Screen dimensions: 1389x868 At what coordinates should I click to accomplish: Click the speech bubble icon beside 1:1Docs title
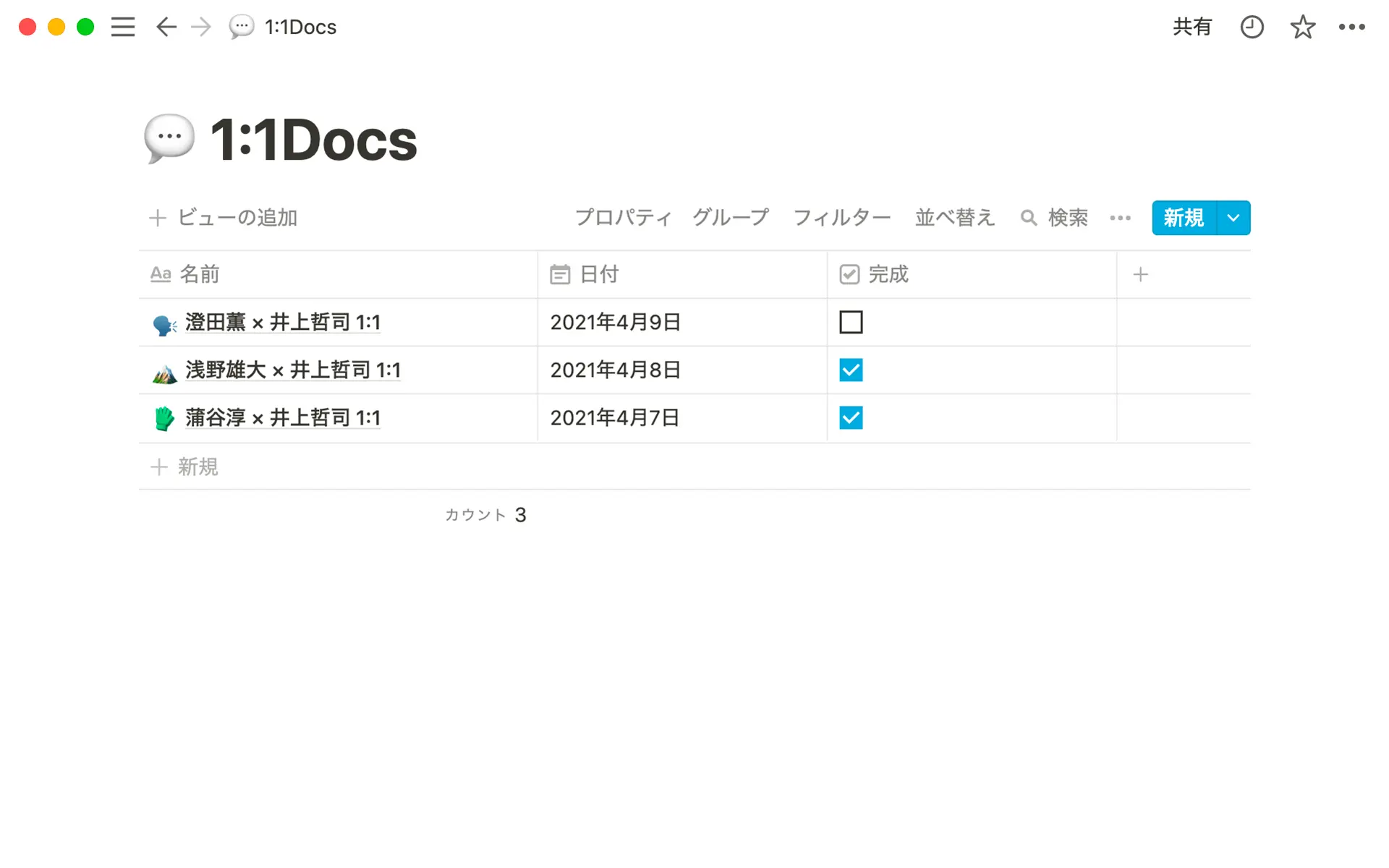click(x=169, y=137)
